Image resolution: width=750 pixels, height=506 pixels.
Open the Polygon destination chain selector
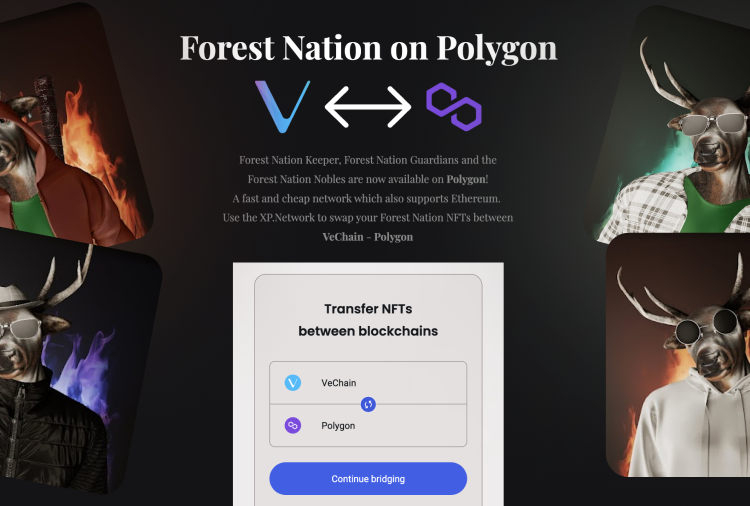point(368,426)
